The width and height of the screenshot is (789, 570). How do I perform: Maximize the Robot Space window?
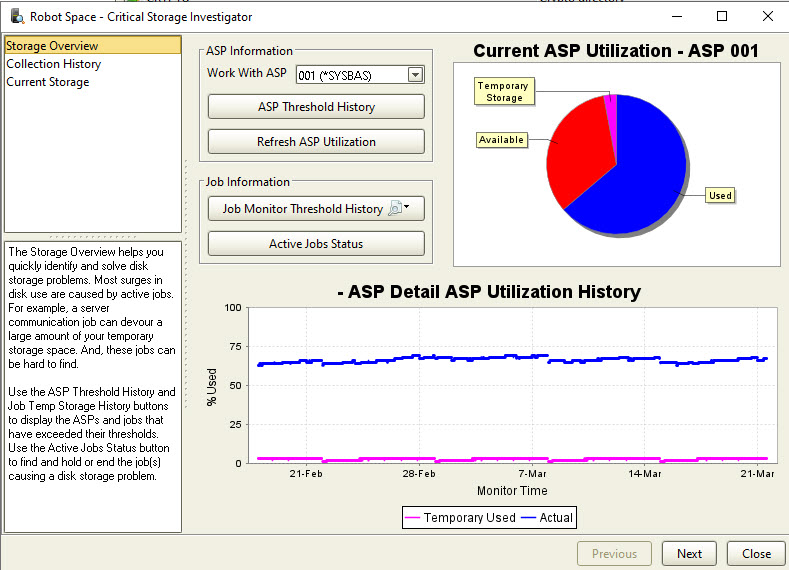point(722,16)
